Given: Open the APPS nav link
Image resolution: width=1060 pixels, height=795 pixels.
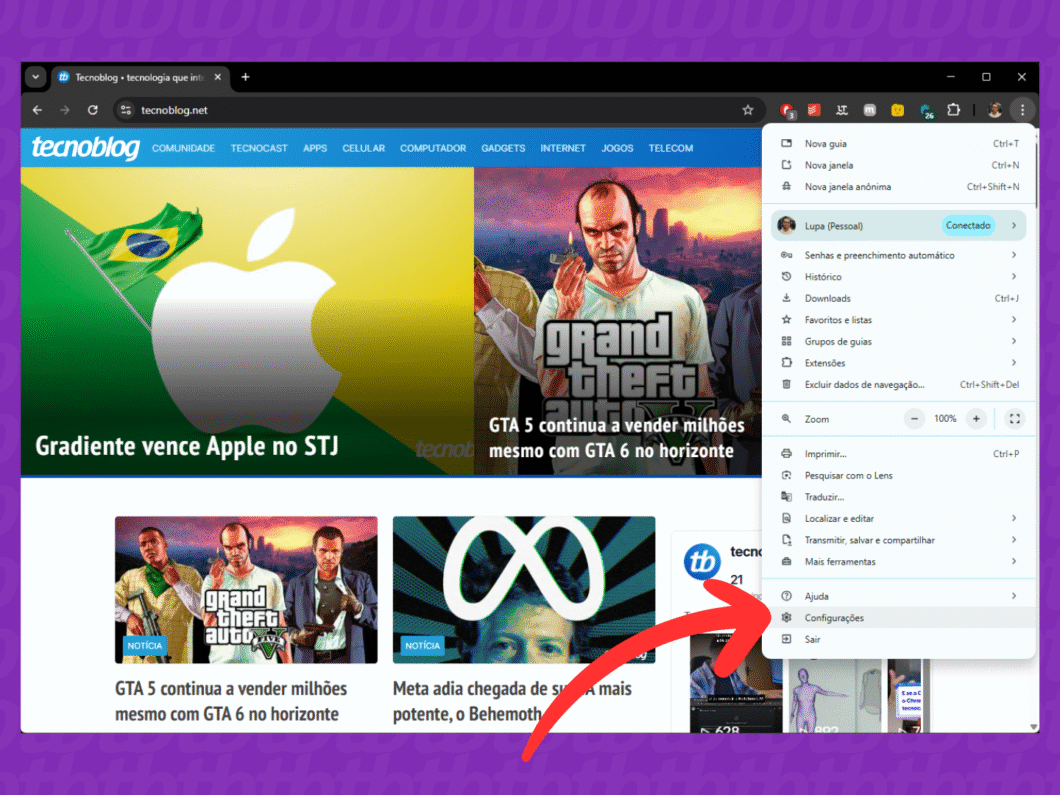Looking at the screenshot, I should tap(315, 149).
